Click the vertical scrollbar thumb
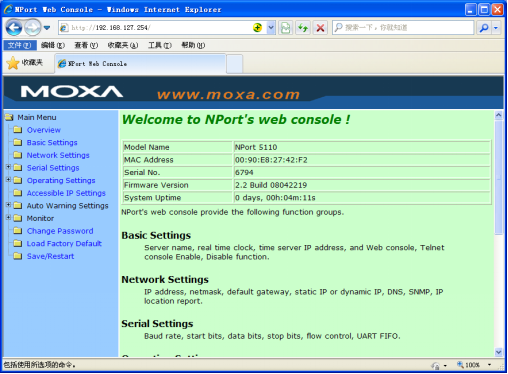Image resolution: width=508 pixels, height=374 pixels. 499,178
